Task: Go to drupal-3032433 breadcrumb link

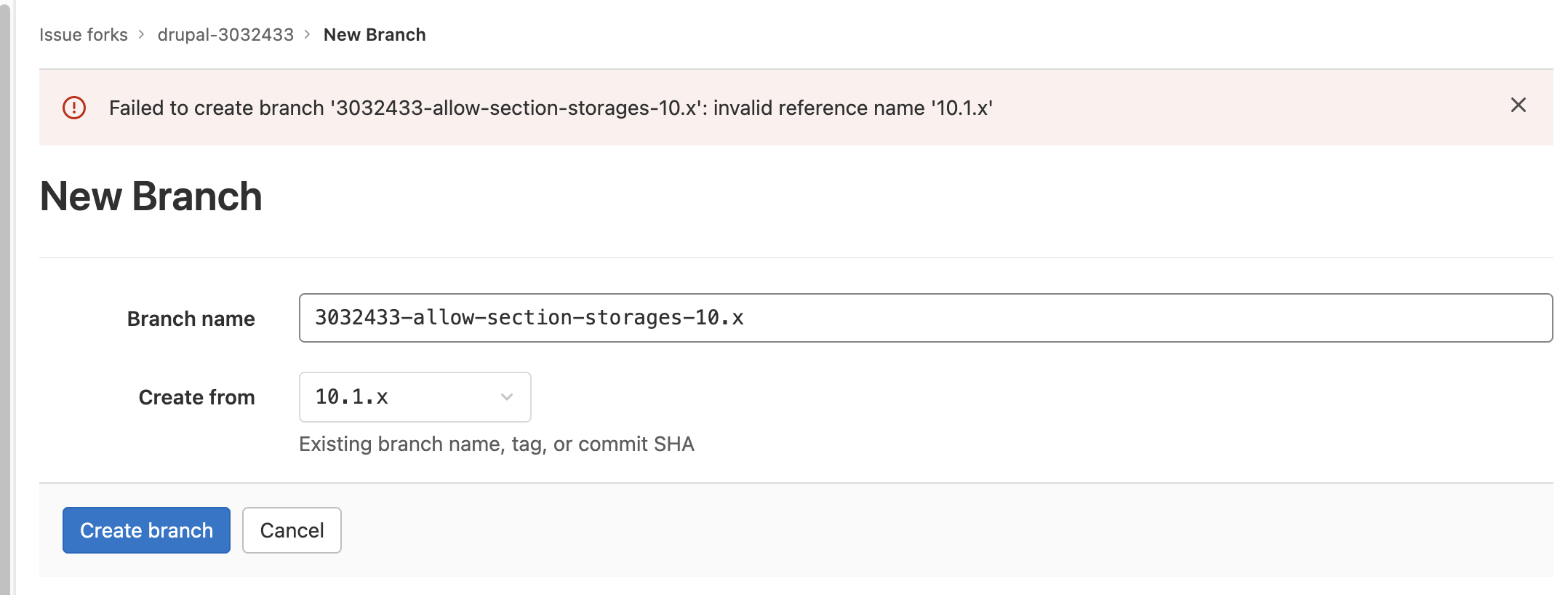Action: tap(225, 35)
